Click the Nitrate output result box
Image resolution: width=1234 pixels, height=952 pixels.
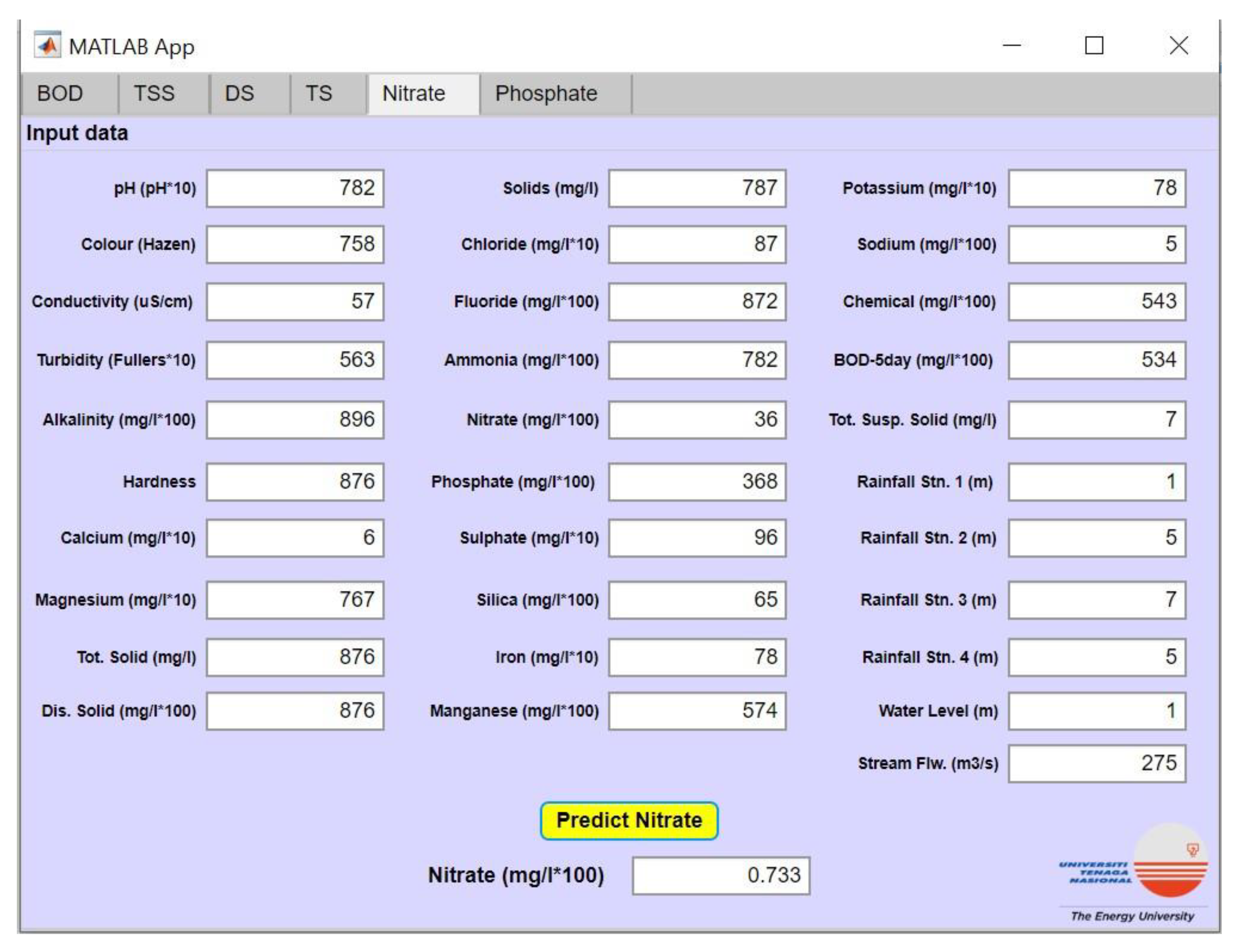[x=720, y=876]
